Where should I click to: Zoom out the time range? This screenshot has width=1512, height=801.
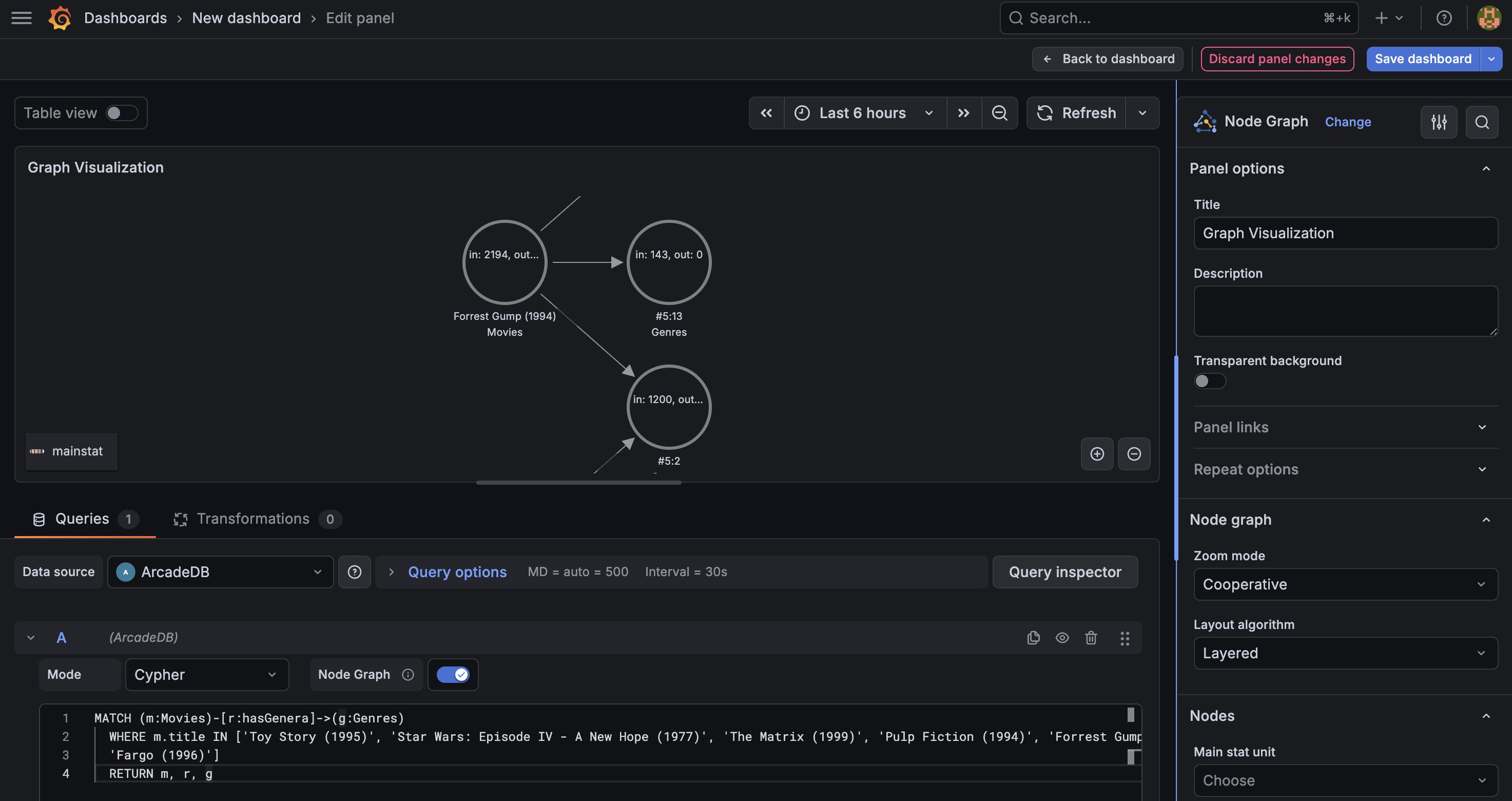coord(1000,113)
